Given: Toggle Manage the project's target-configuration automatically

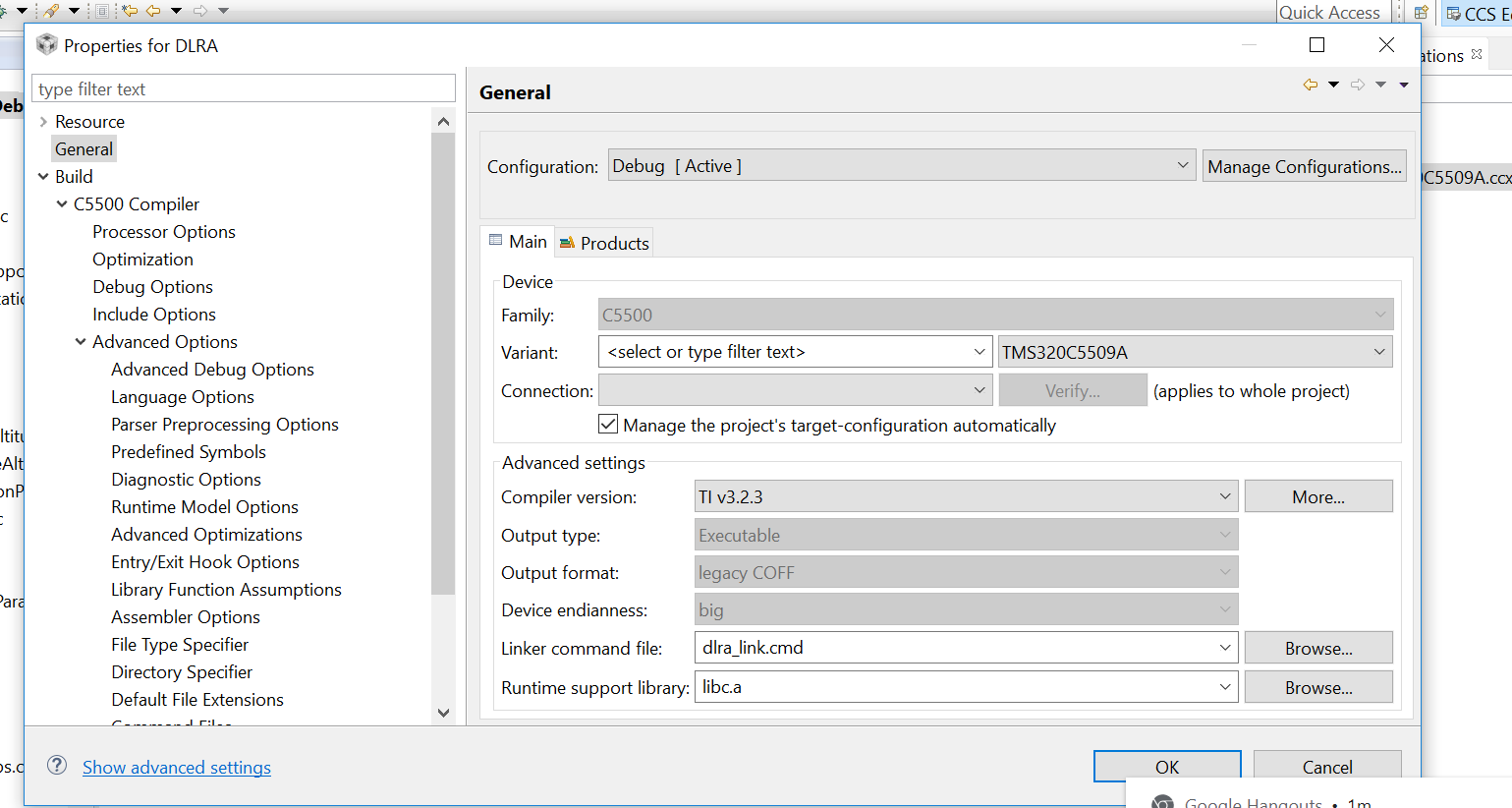Looking at the screenshot, I should 608,425.
